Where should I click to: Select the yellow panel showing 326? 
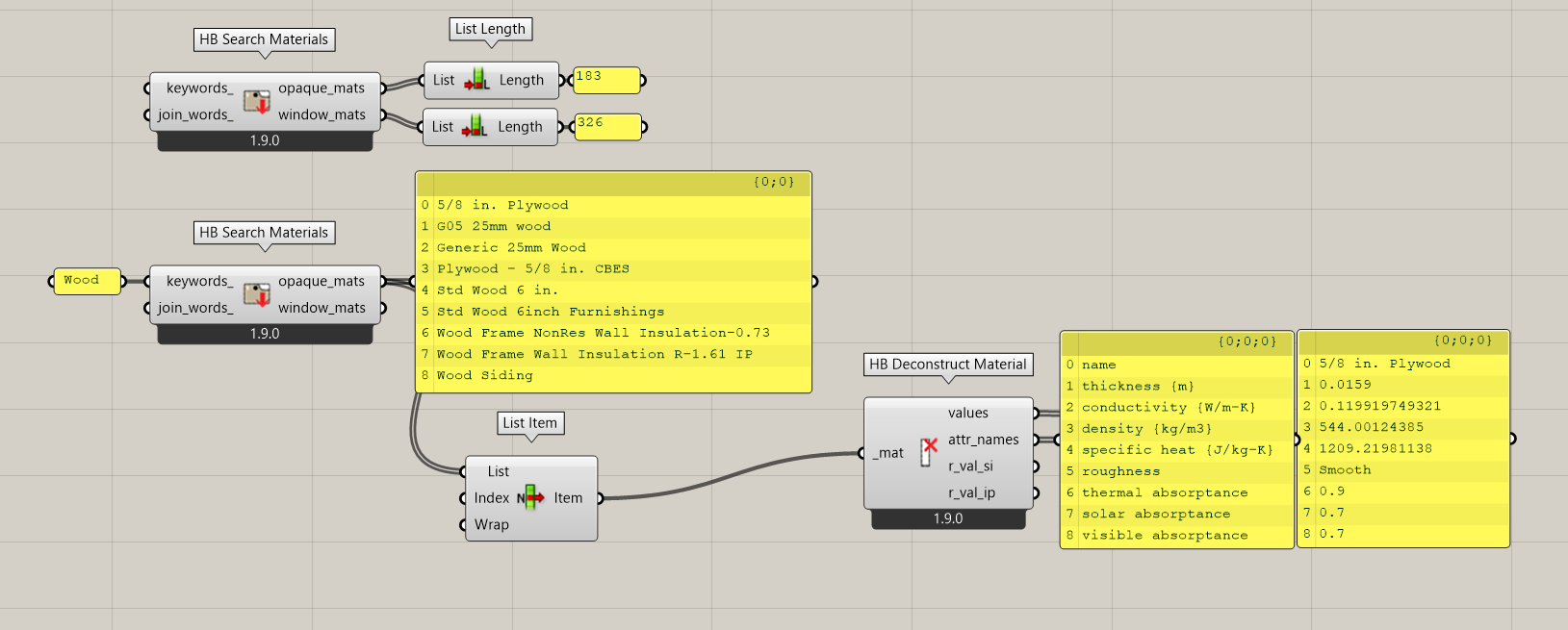click(x=607, y=126)
